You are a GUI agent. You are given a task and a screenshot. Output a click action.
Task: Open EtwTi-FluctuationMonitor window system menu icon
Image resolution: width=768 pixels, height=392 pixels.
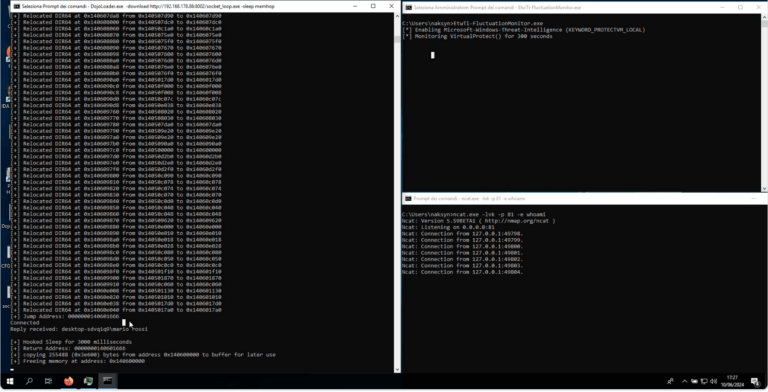[x=408, y=8]
